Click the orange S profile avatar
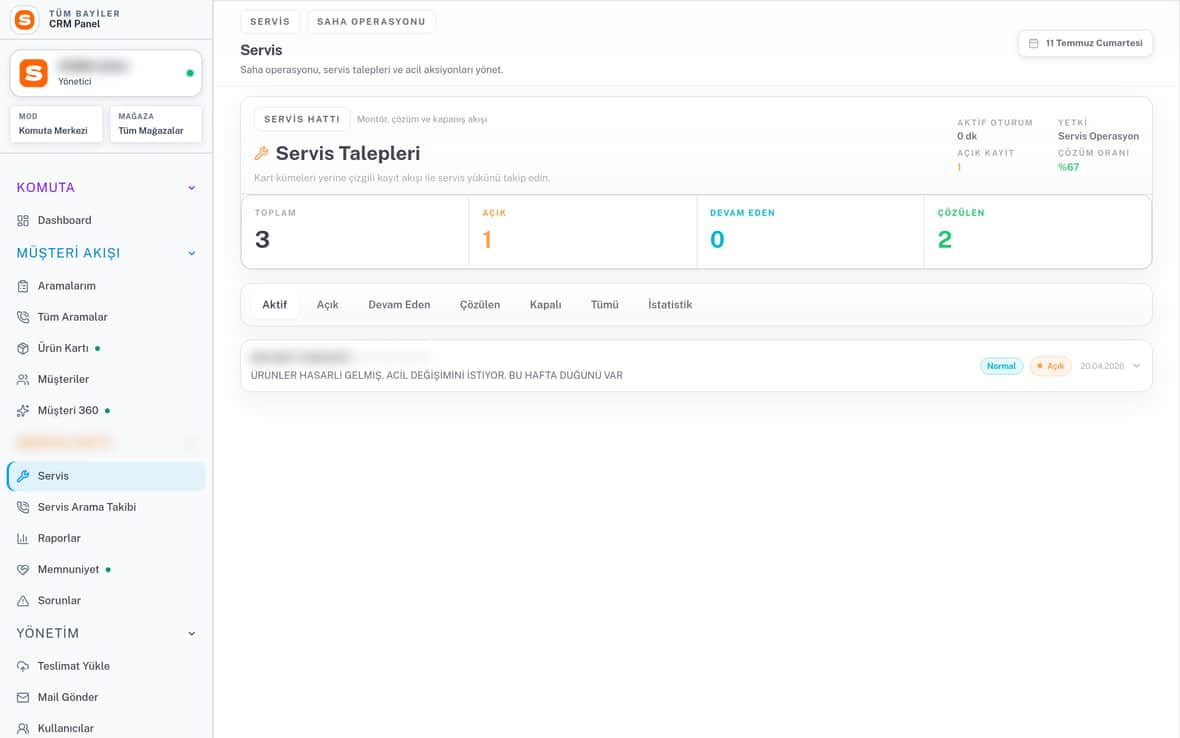1180x738 pixels. click(33, 73)
